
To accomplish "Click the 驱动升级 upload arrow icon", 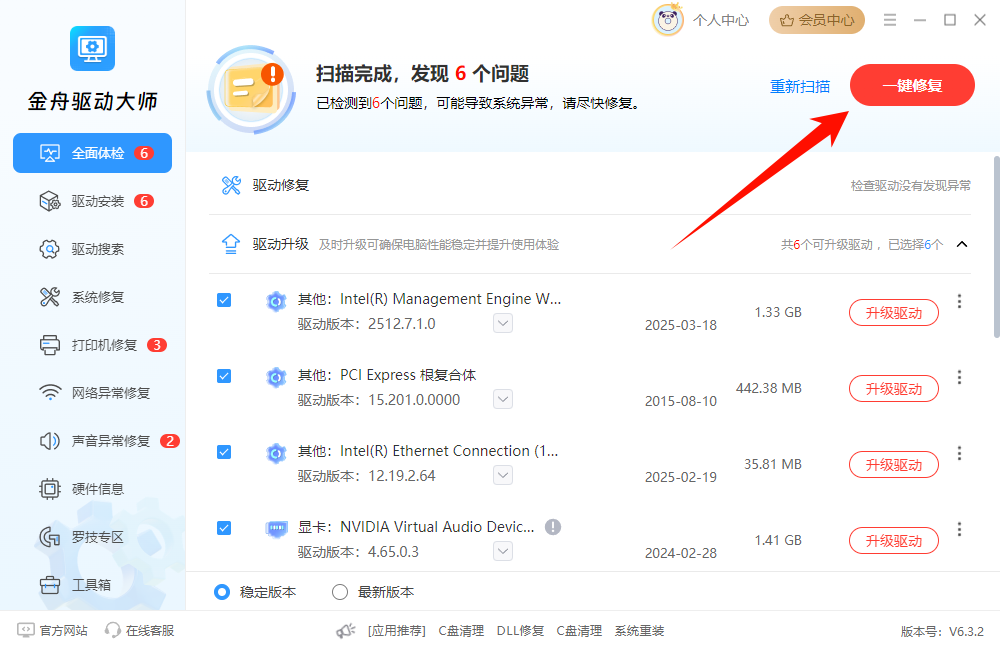I will pyautogui.click(x=231, y=244).
